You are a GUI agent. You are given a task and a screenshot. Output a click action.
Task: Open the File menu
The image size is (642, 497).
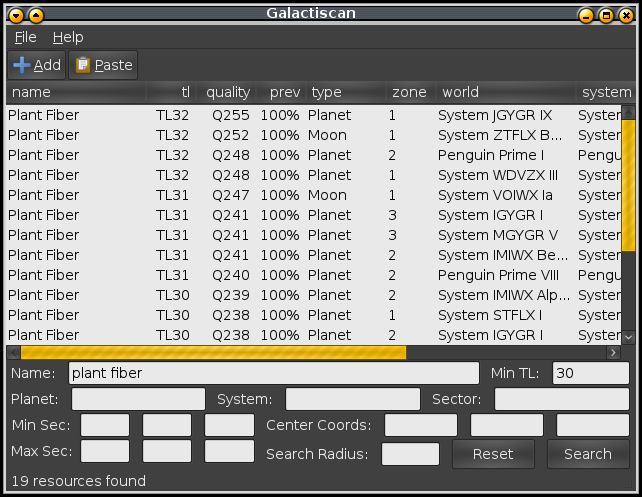click(x=25, y=37)
